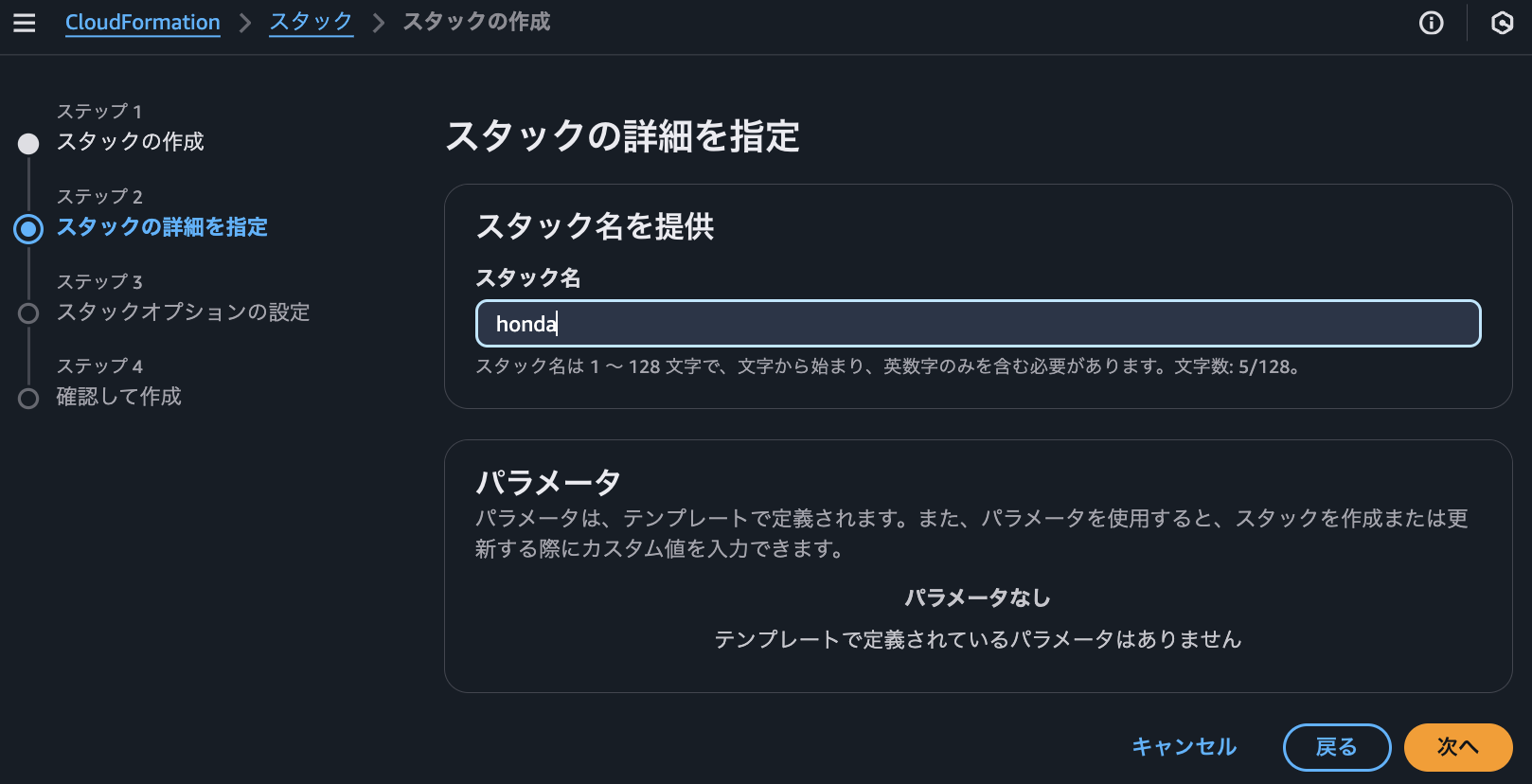Open the スタック breadcrumb link

(x=311, y=23)
